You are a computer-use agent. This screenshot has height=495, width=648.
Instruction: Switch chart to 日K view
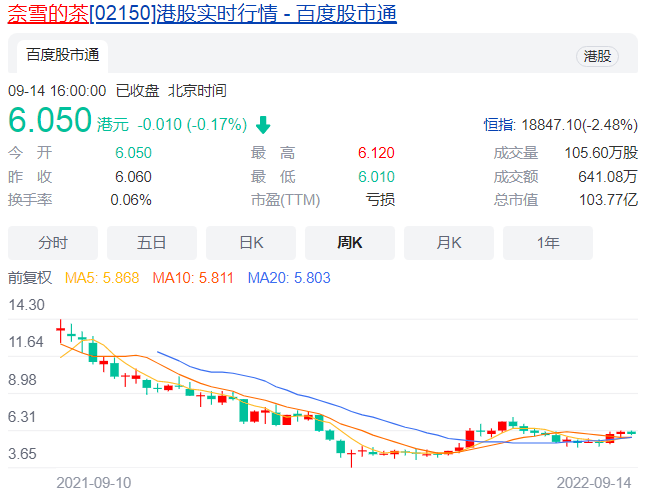coord(251,243)
